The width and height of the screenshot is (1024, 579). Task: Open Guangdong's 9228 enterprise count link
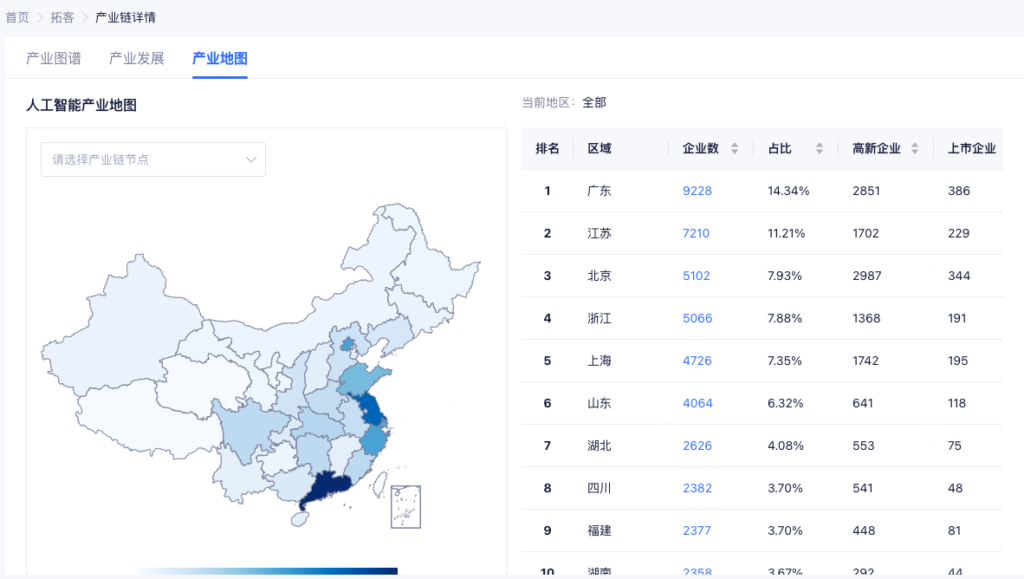(x=697, y=191)
